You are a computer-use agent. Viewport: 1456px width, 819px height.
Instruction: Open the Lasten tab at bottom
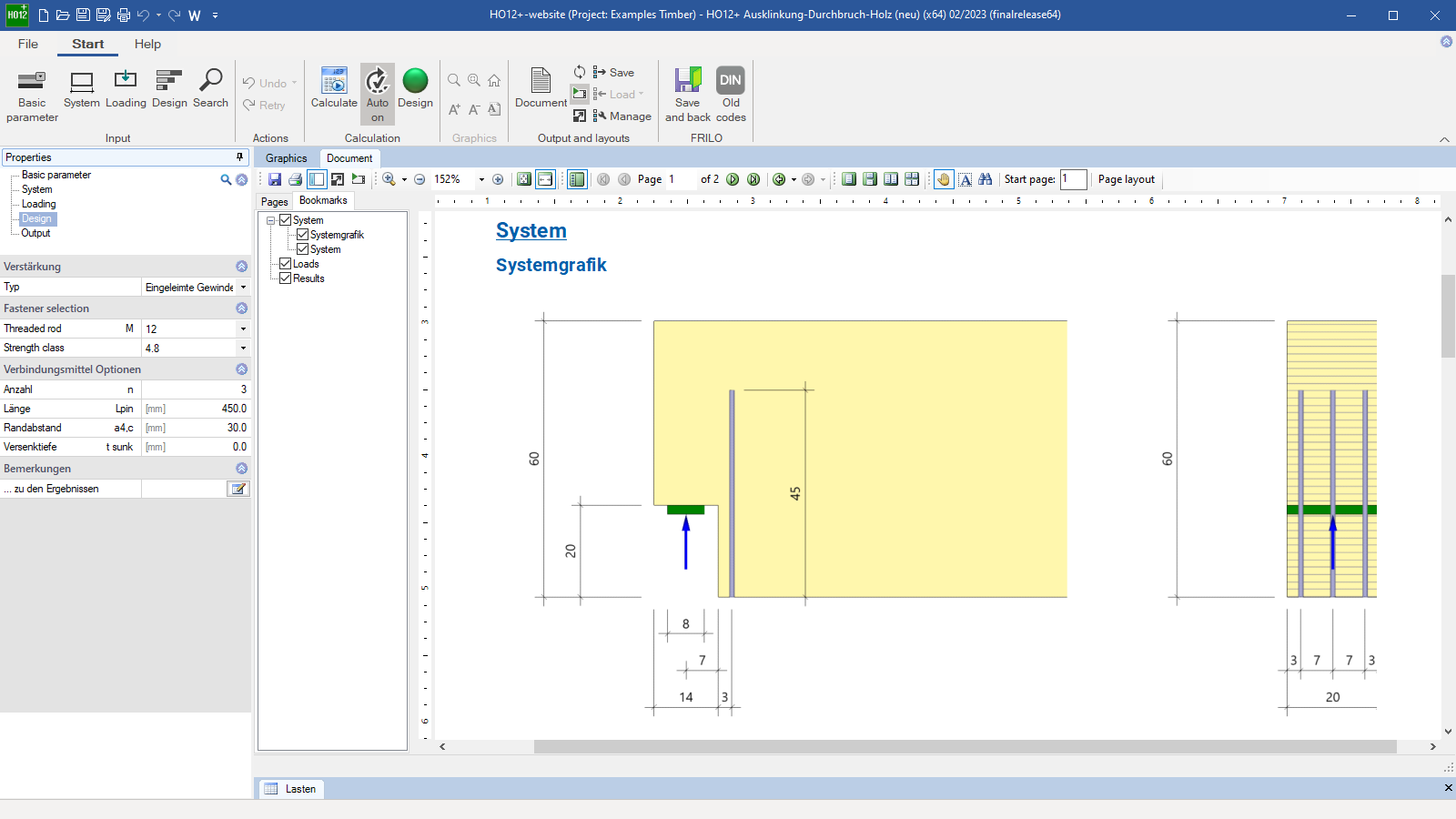pos(291,789)
